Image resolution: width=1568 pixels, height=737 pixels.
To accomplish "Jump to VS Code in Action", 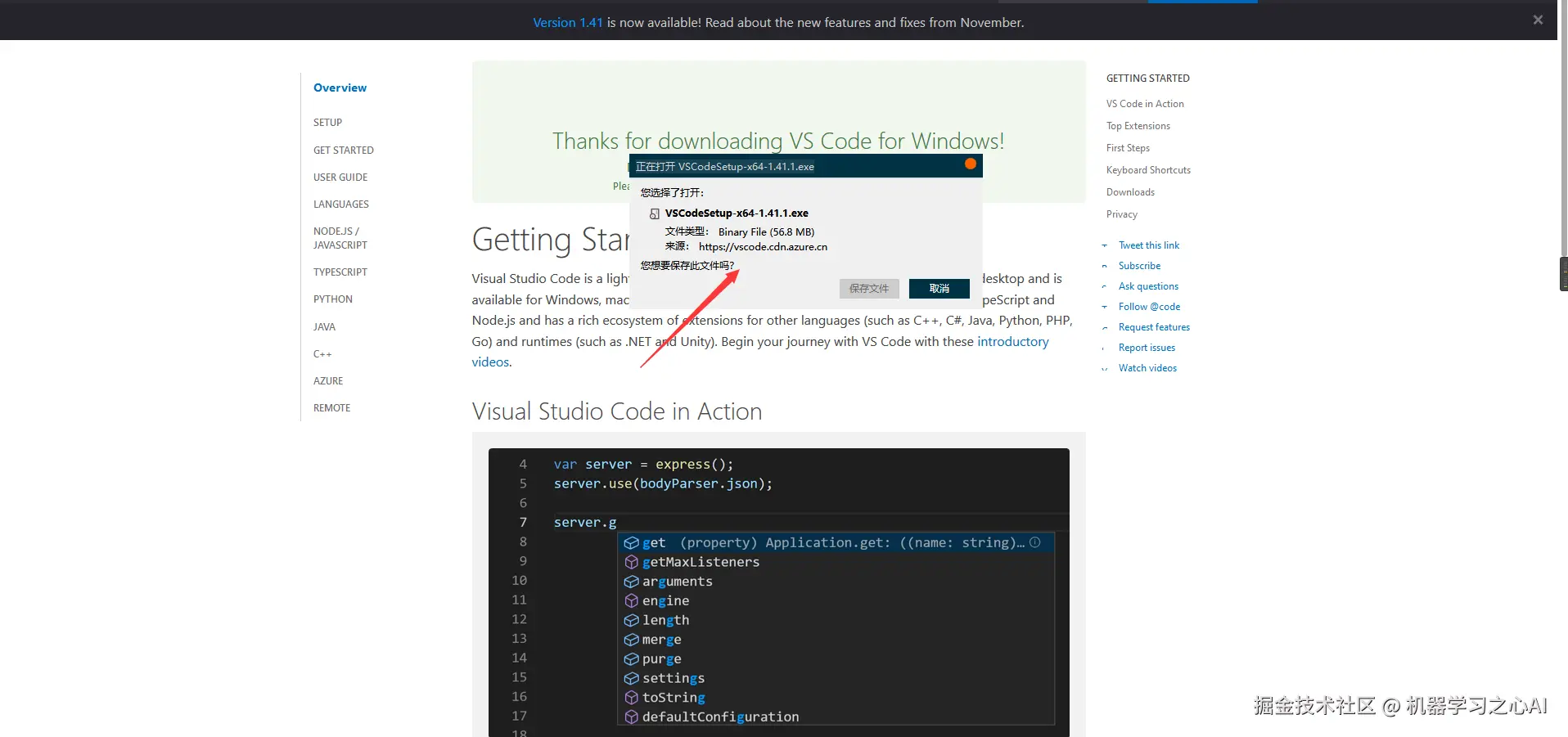I will pos(1145,104).
